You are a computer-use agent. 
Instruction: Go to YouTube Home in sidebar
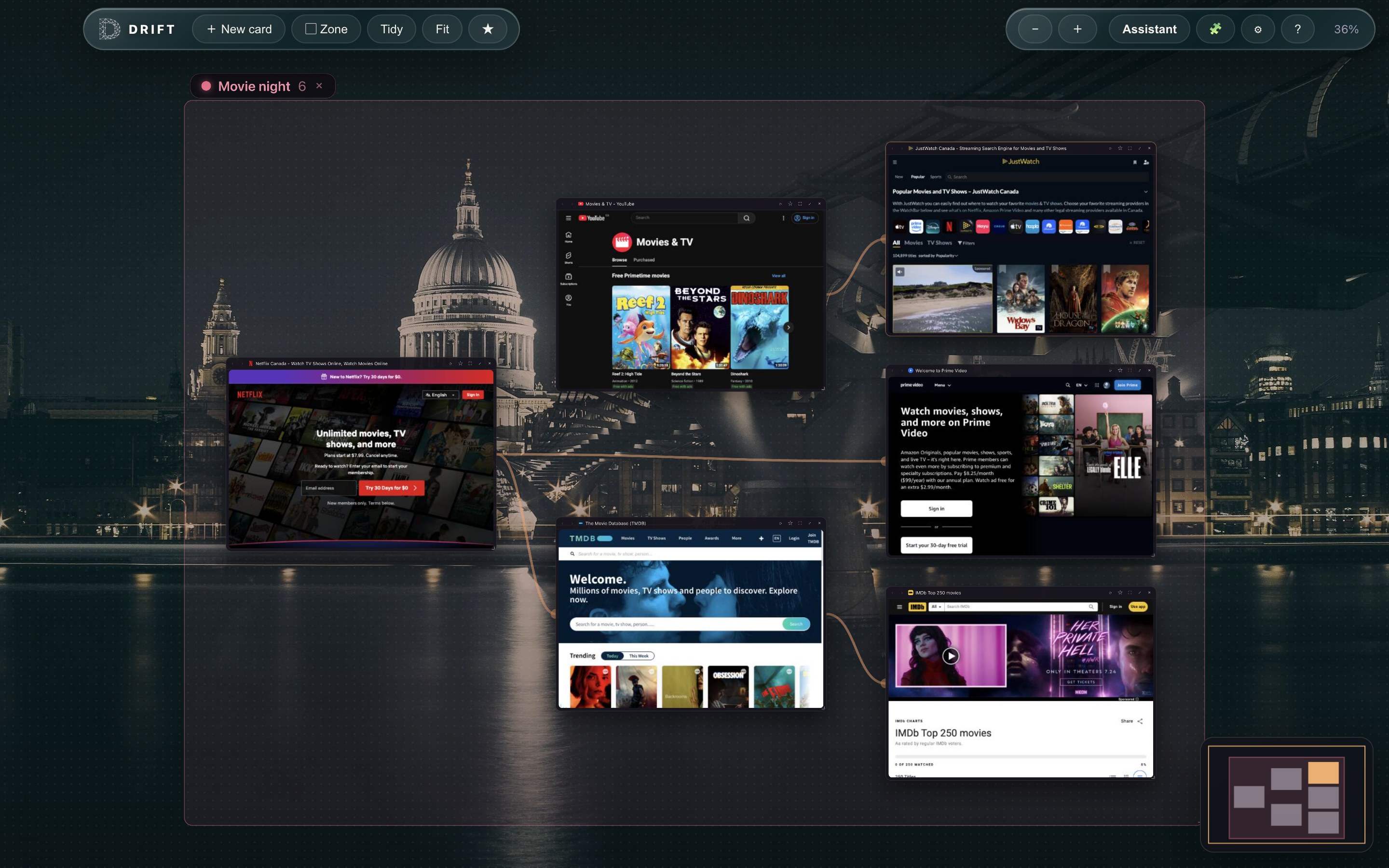pyautogui.click(x=568, y=237)
